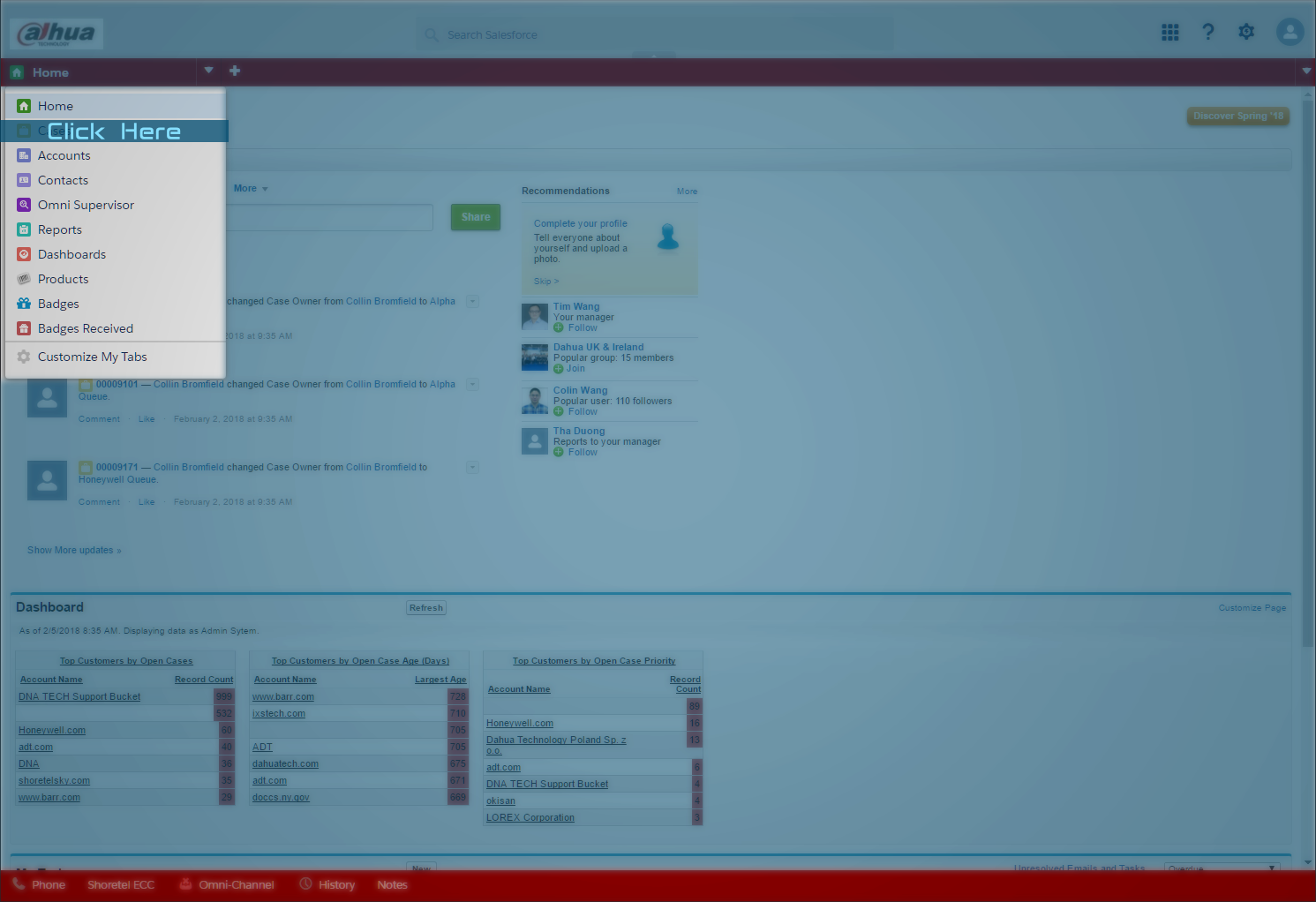Click the Discover Spring '18 button
The height and width of the screenshot is (902, 1316).
click(x=1238, y=116)
